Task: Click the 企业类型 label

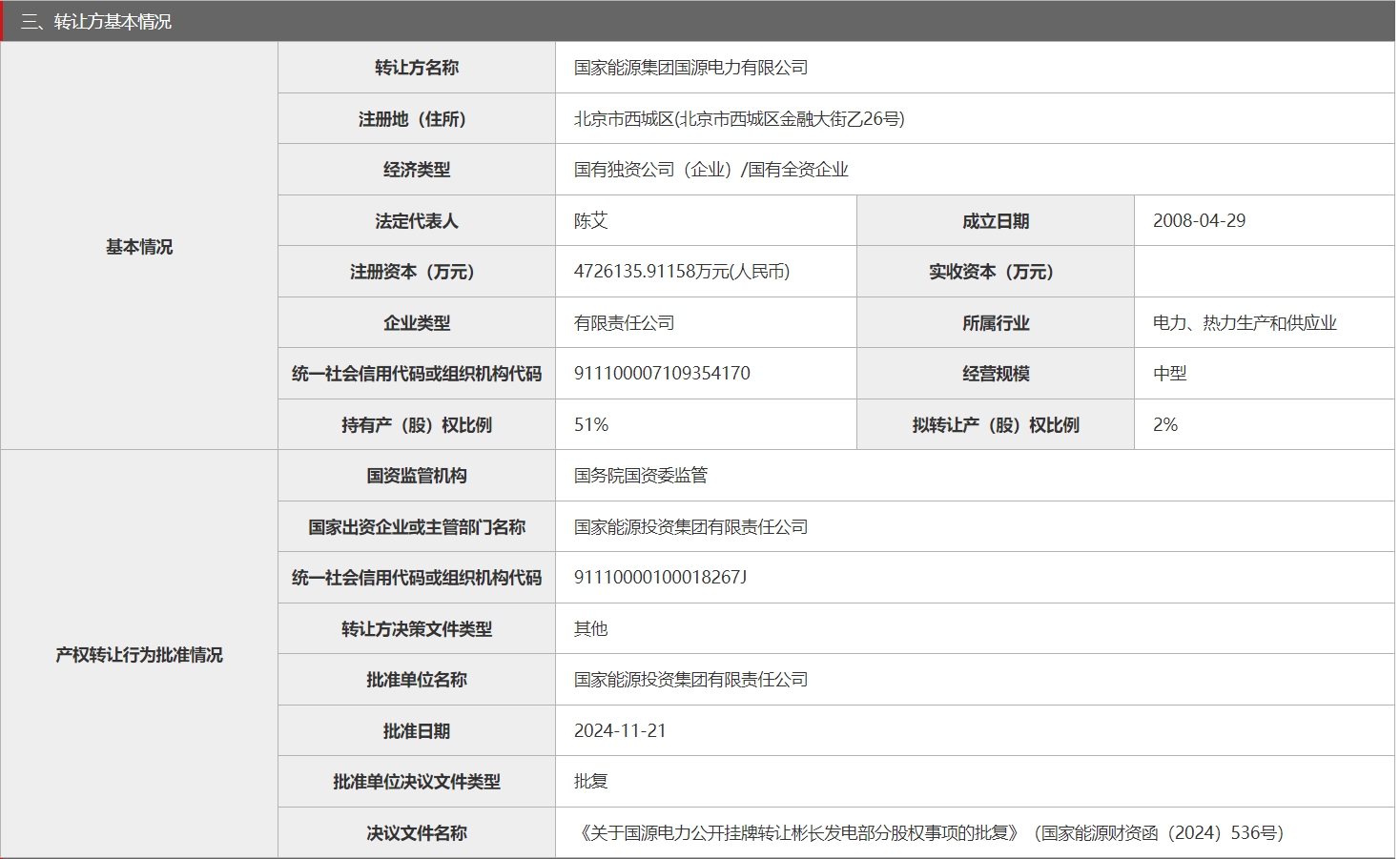Action: 417,323
